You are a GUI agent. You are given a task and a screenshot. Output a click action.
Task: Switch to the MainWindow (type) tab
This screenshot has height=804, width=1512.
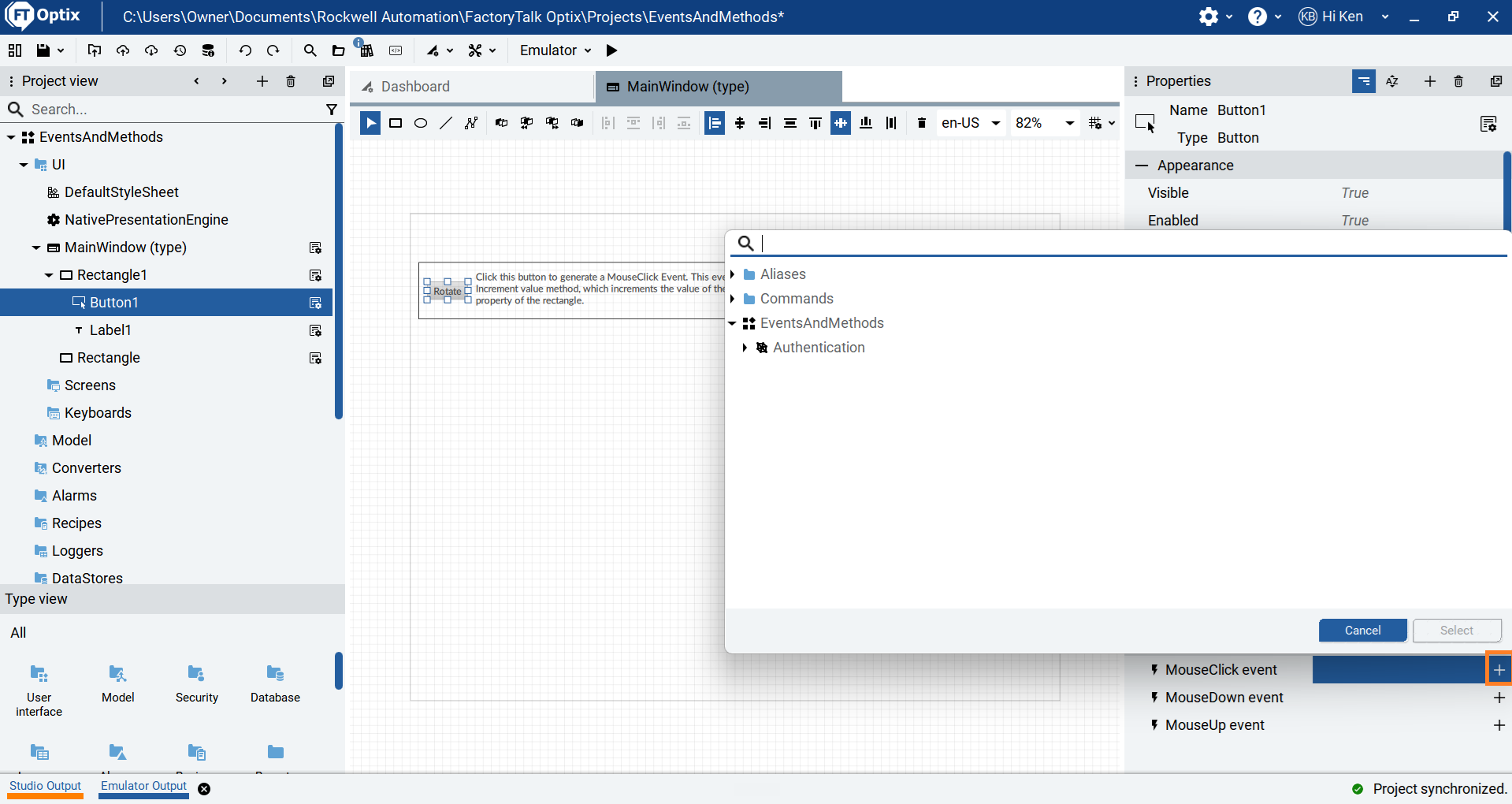tap(719, 87)
